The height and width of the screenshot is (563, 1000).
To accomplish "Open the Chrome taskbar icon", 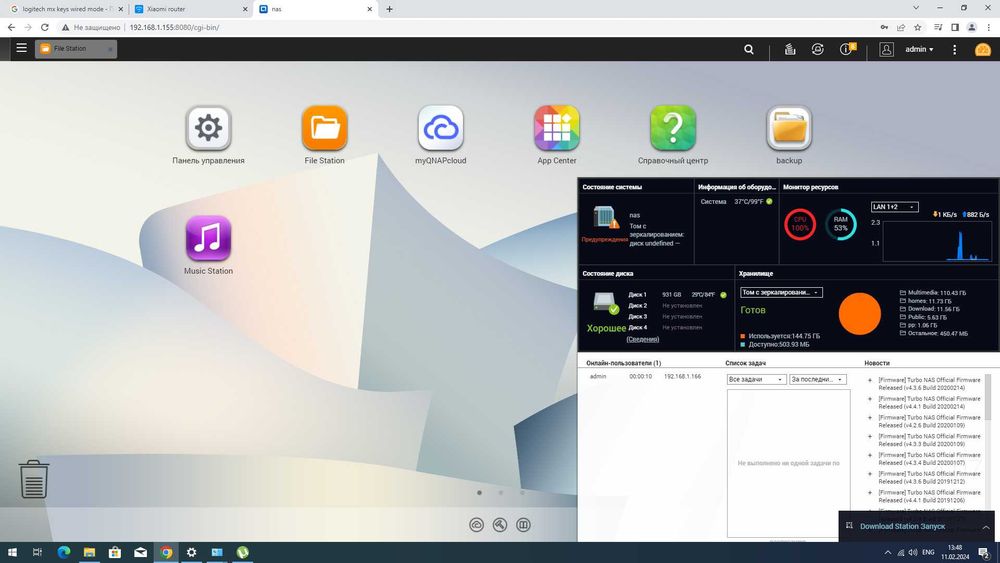I will pyautogui.click(x=166, y=552).
